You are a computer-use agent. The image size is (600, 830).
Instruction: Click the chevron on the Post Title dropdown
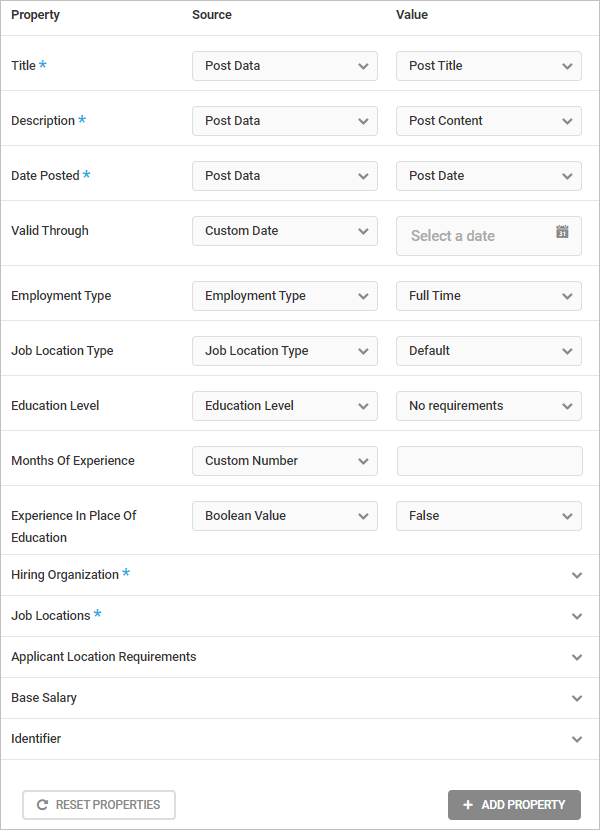566,65
